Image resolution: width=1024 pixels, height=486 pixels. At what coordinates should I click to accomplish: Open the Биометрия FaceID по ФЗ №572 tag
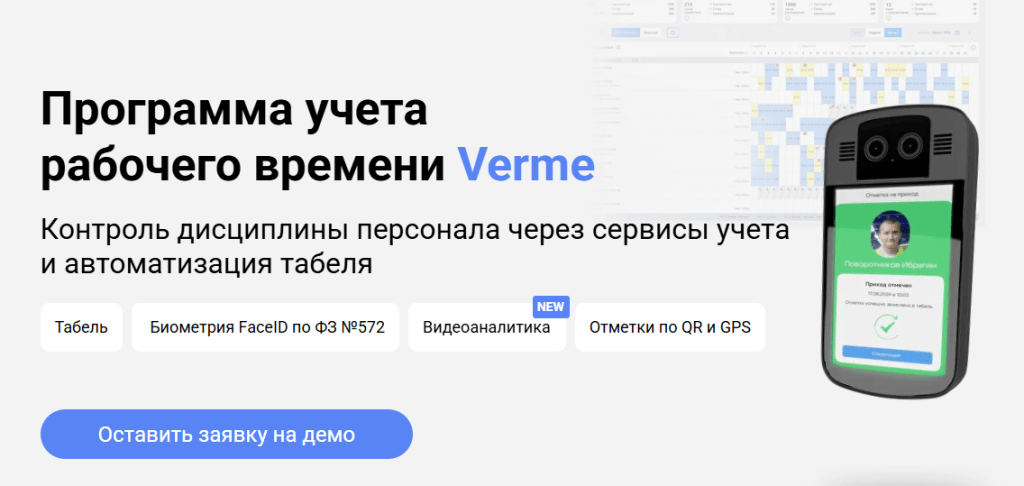coord(265,327)
